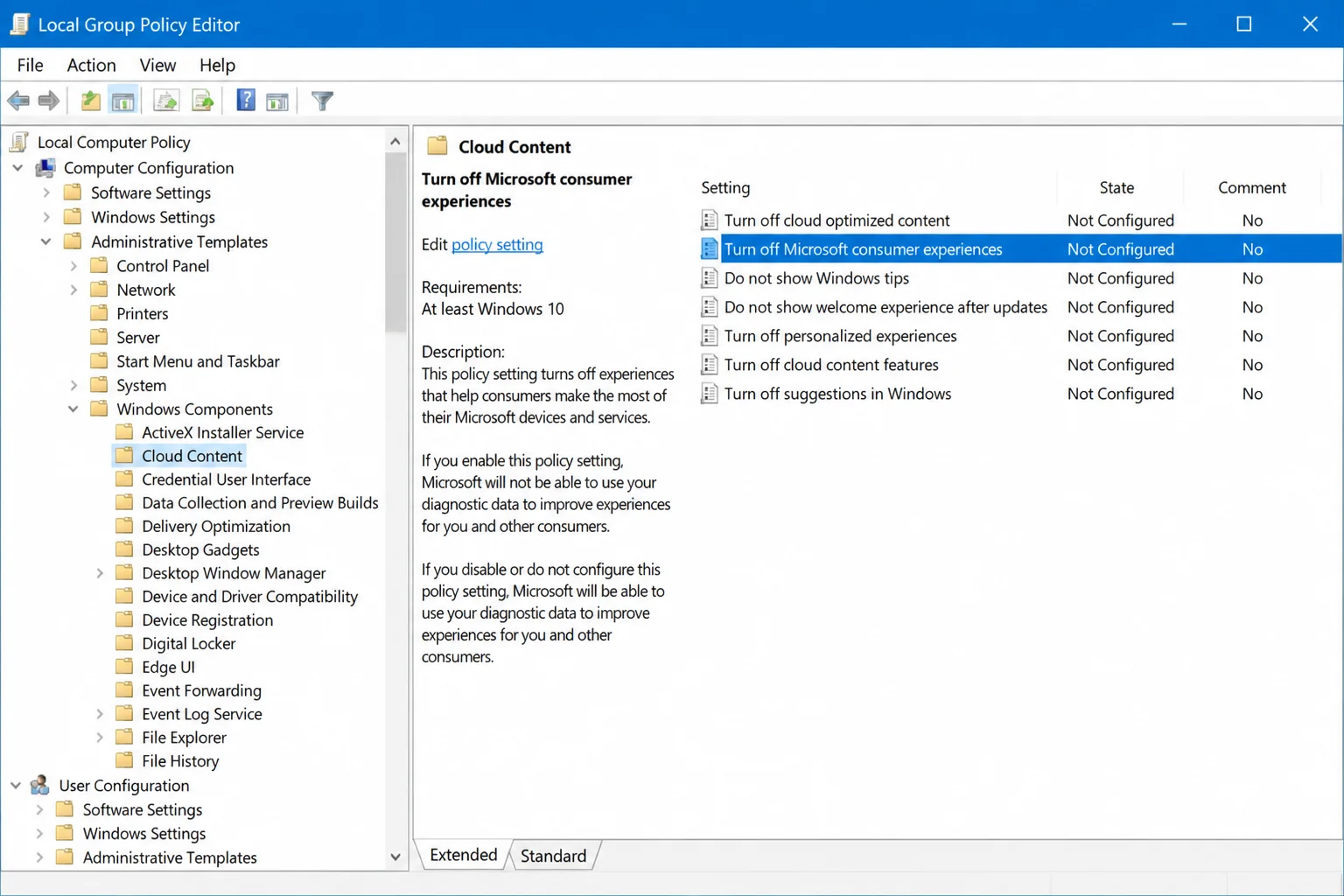This screenshot has width=1344, height=896.
Task: Open the Help toolbar icon
Action: (x=246, y=101)
